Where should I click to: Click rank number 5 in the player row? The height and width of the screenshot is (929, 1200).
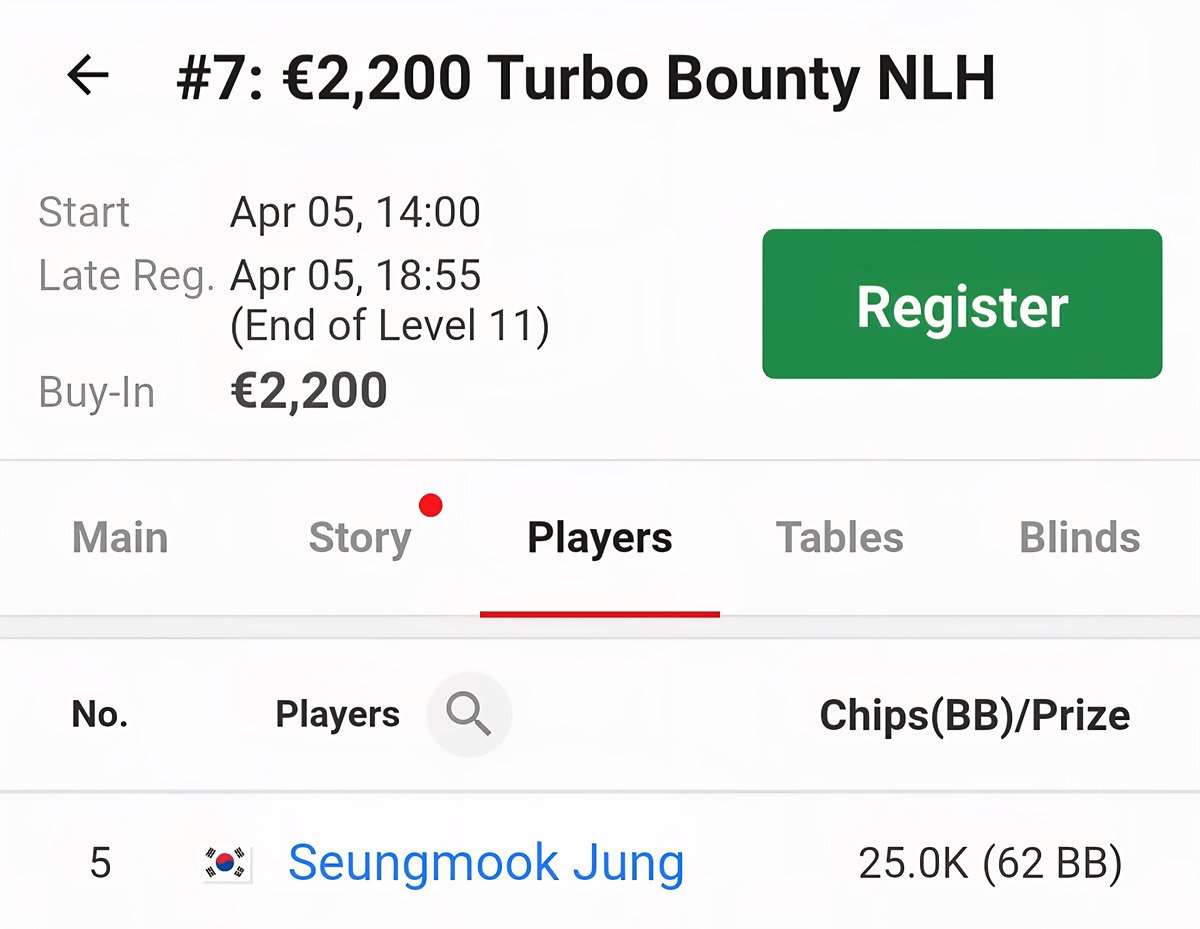pos(100,863)
